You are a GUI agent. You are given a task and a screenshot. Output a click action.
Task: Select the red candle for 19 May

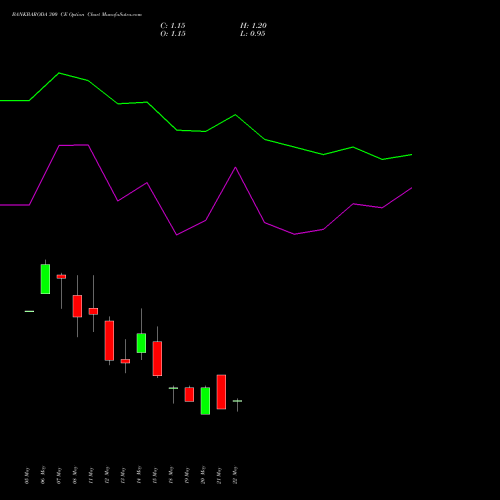(x=189, y=394)
